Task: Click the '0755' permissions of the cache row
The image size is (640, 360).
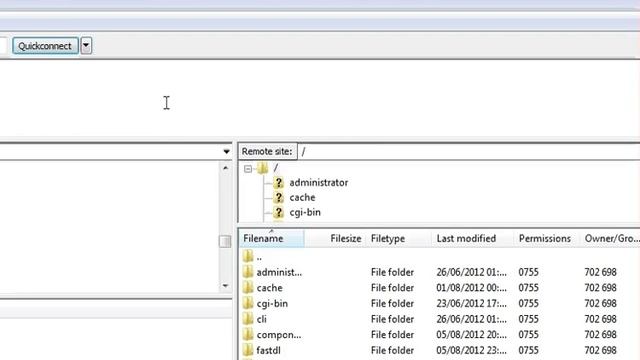Action: [529, 288]
